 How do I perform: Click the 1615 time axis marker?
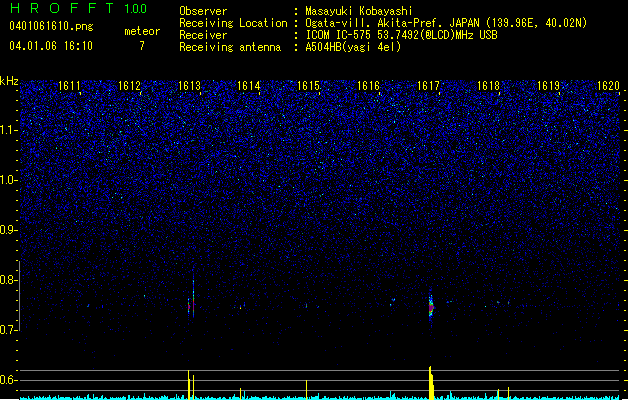tap(308, 86)
